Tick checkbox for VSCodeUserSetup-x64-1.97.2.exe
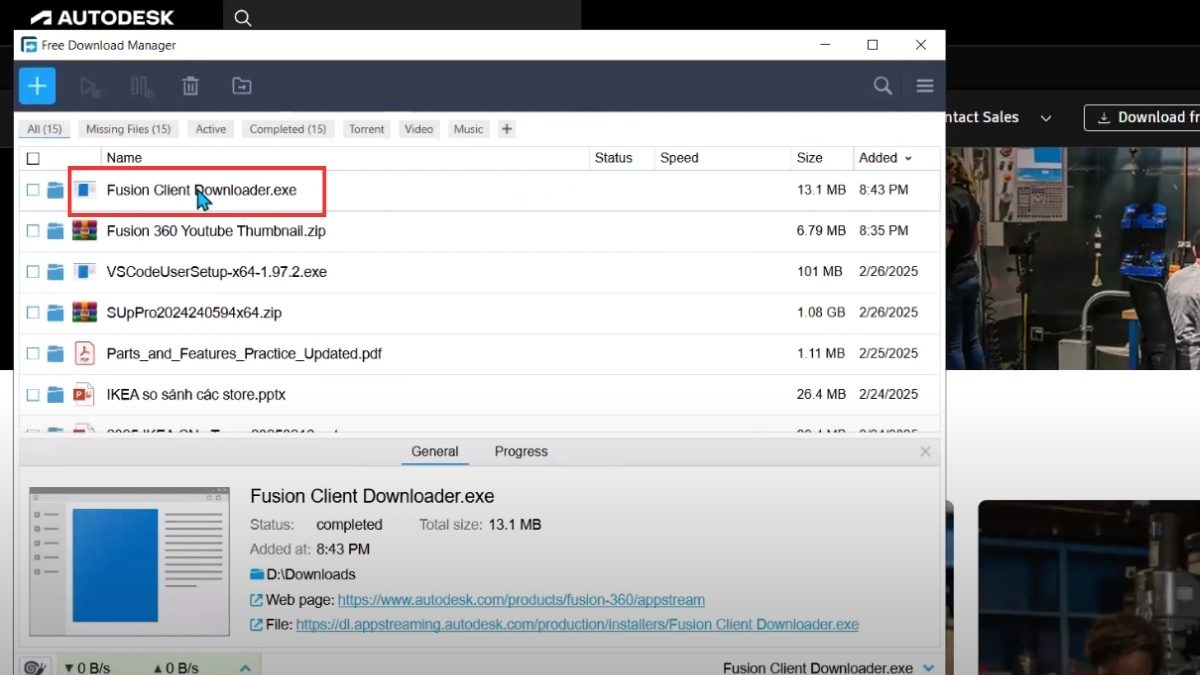This screenshot has height=675, width=1200. point(33,272)
